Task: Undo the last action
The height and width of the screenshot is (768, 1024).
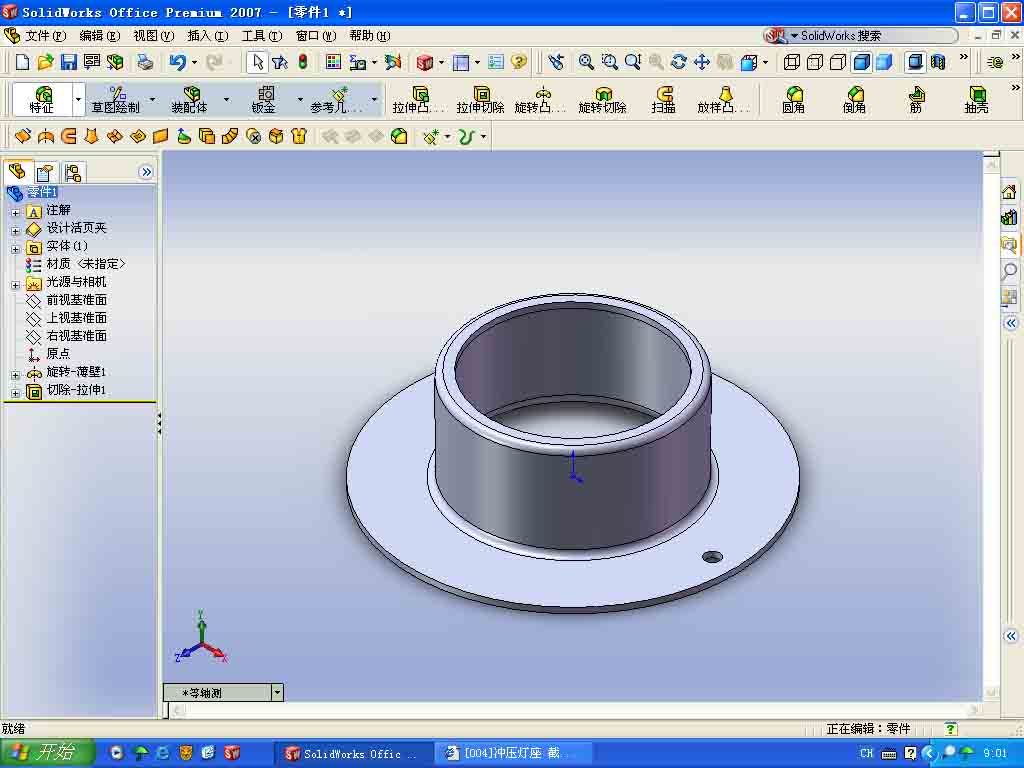Action: (x=177, y=62)
